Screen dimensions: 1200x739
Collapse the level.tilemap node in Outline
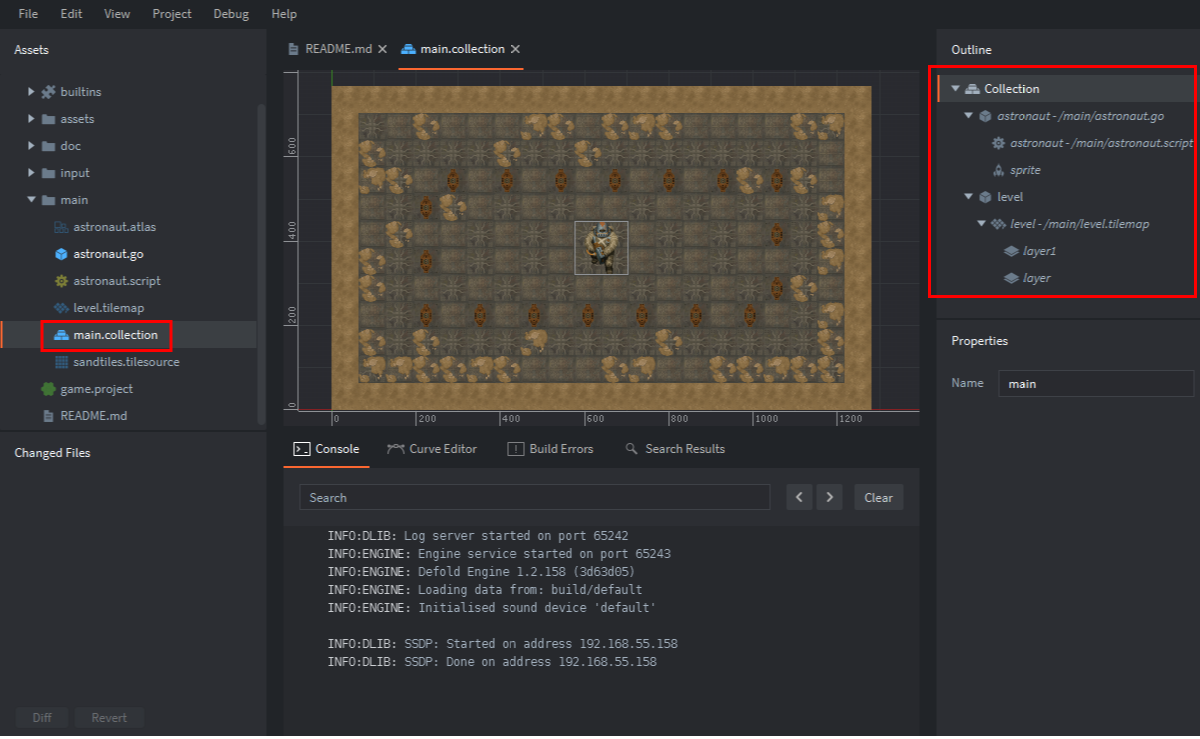pyautogui.click(x=981, y=224)
